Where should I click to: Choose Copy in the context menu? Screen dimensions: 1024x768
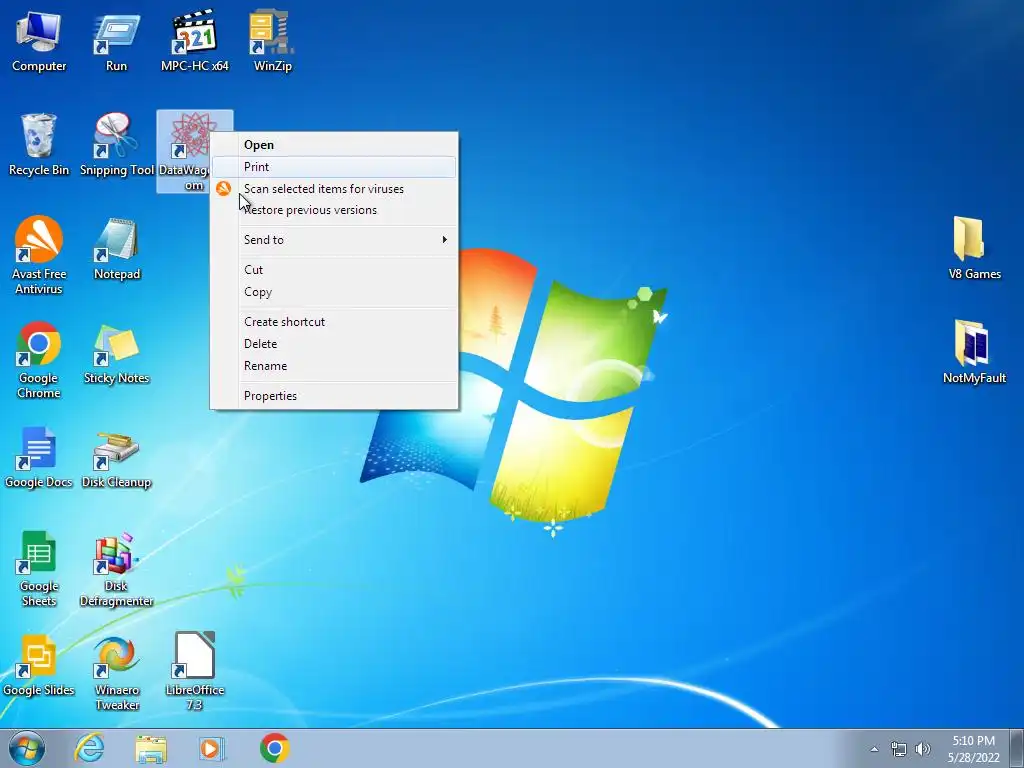334,292
